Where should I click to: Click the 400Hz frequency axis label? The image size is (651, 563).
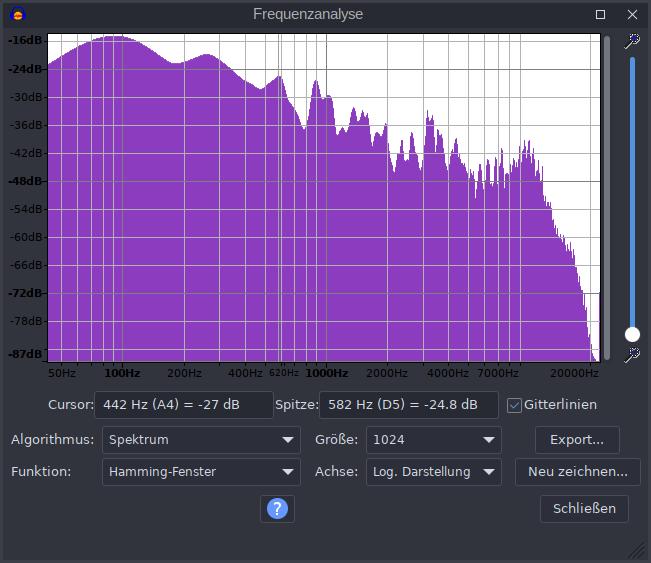tap(245, 373)
